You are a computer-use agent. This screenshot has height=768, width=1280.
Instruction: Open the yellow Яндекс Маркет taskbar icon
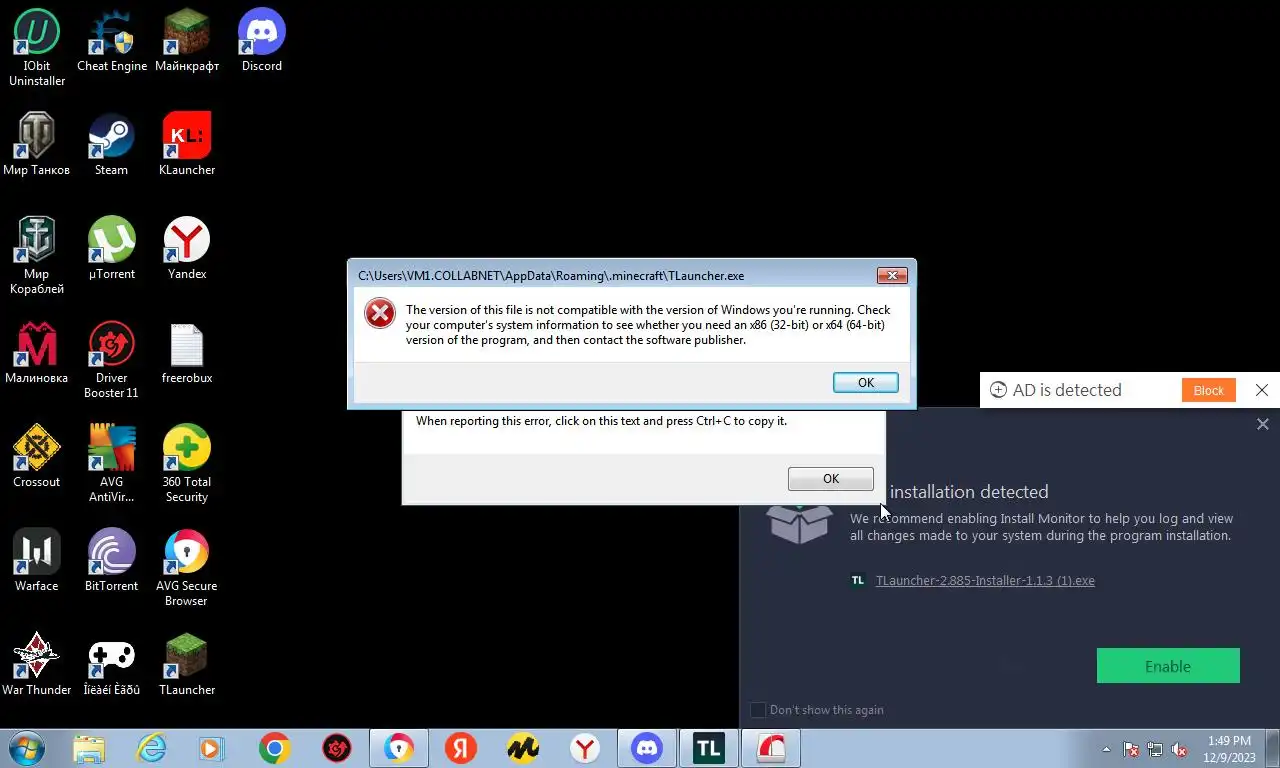pyautogui.click(x=523, y=748)
